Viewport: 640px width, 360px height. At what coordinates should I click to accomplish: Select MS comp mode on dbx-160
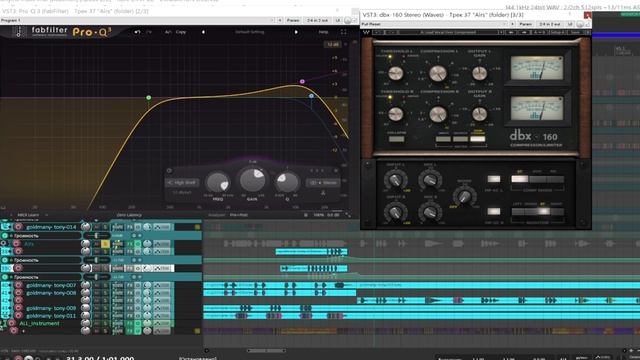pyautogui.click(x=556, y=179)
